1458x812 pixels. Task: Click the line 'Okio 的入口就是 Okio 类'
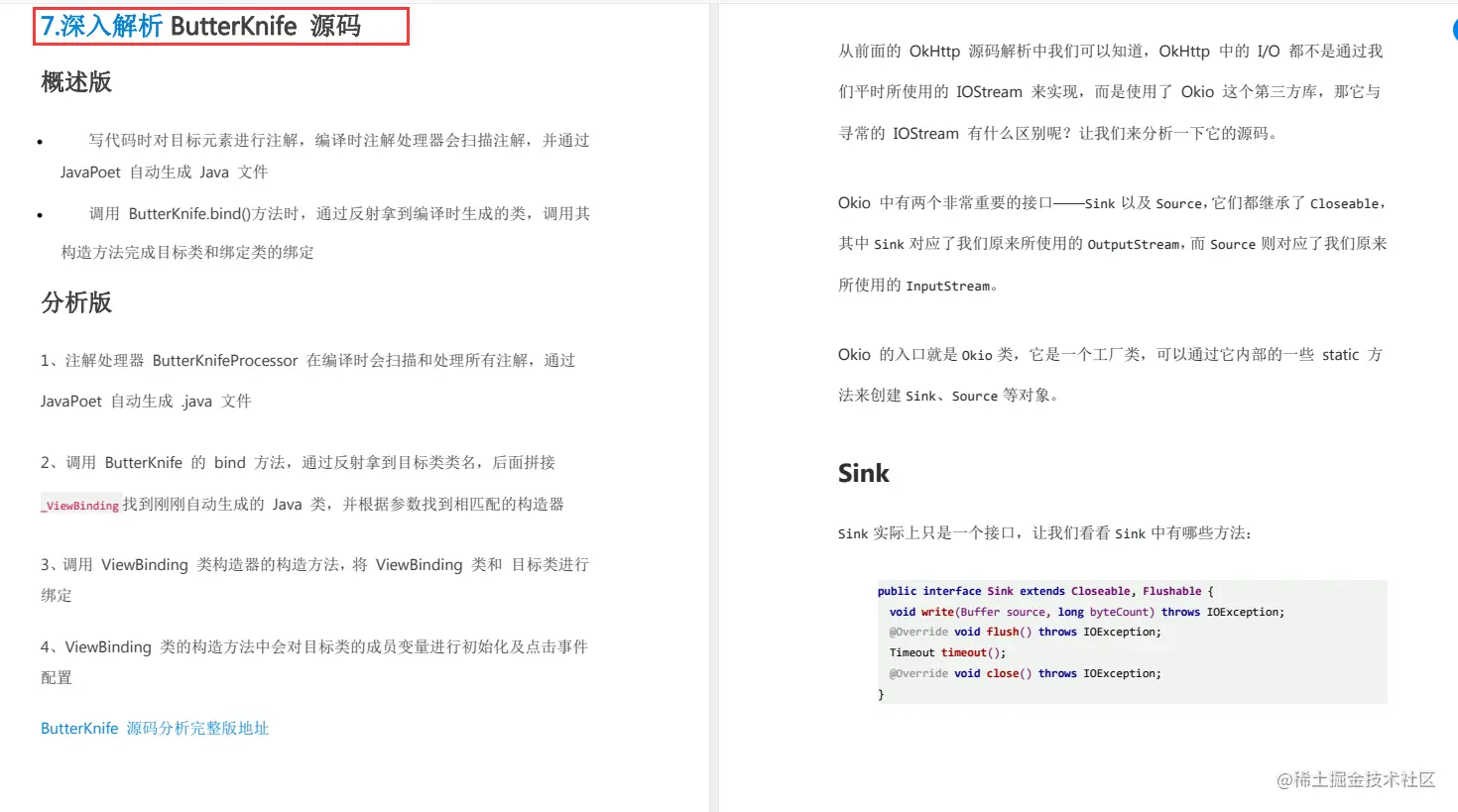coord(1110,355)
